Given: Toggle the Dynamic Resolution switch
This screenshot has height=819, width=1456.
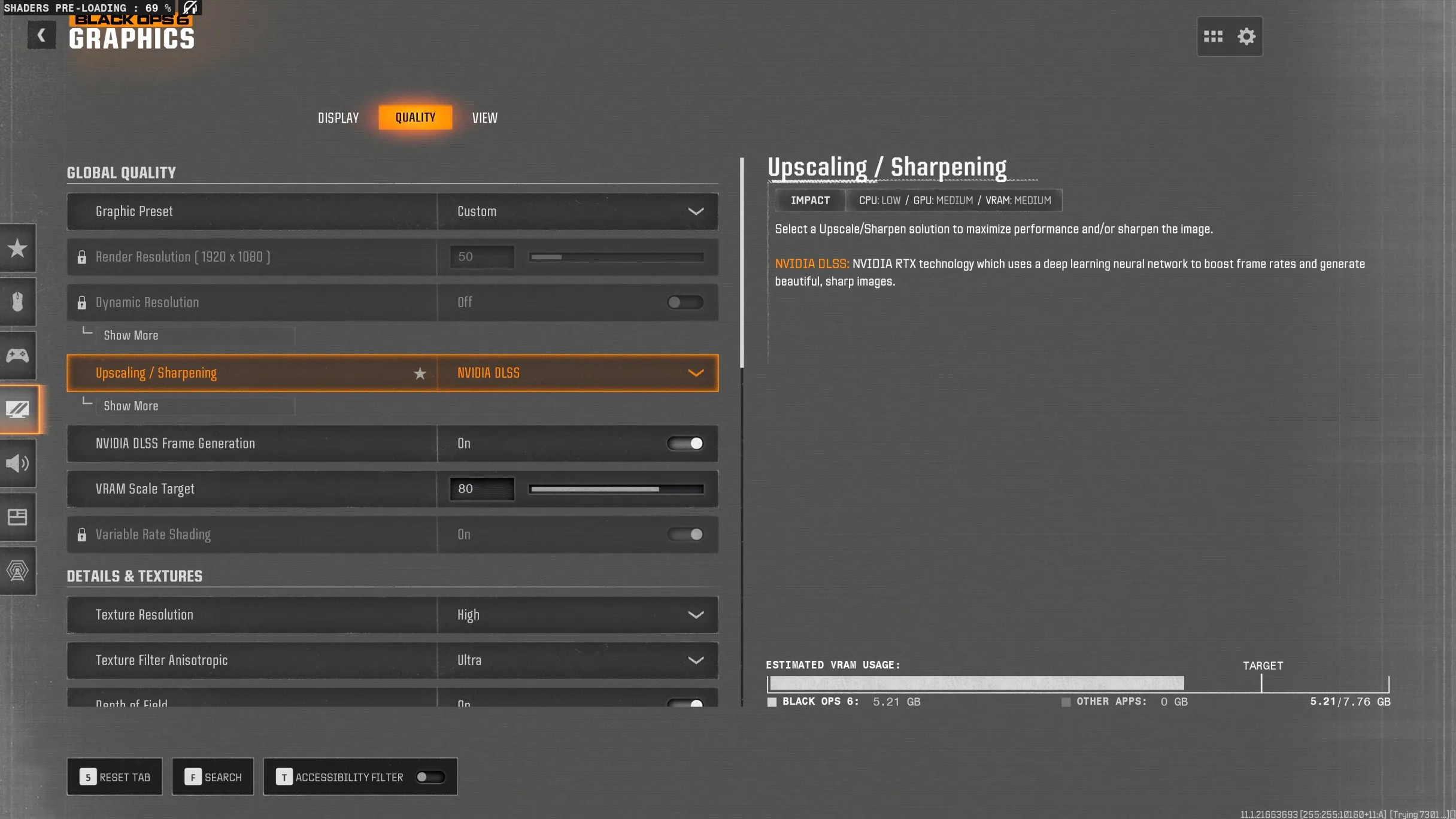Looking at the screenshot, I should pos(685,302).
